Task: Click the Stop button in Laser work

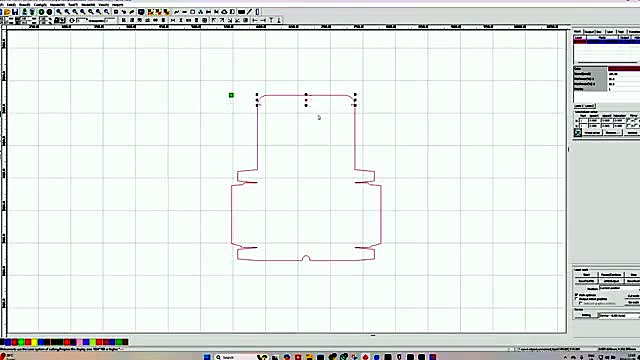Action: pos(633,275)
